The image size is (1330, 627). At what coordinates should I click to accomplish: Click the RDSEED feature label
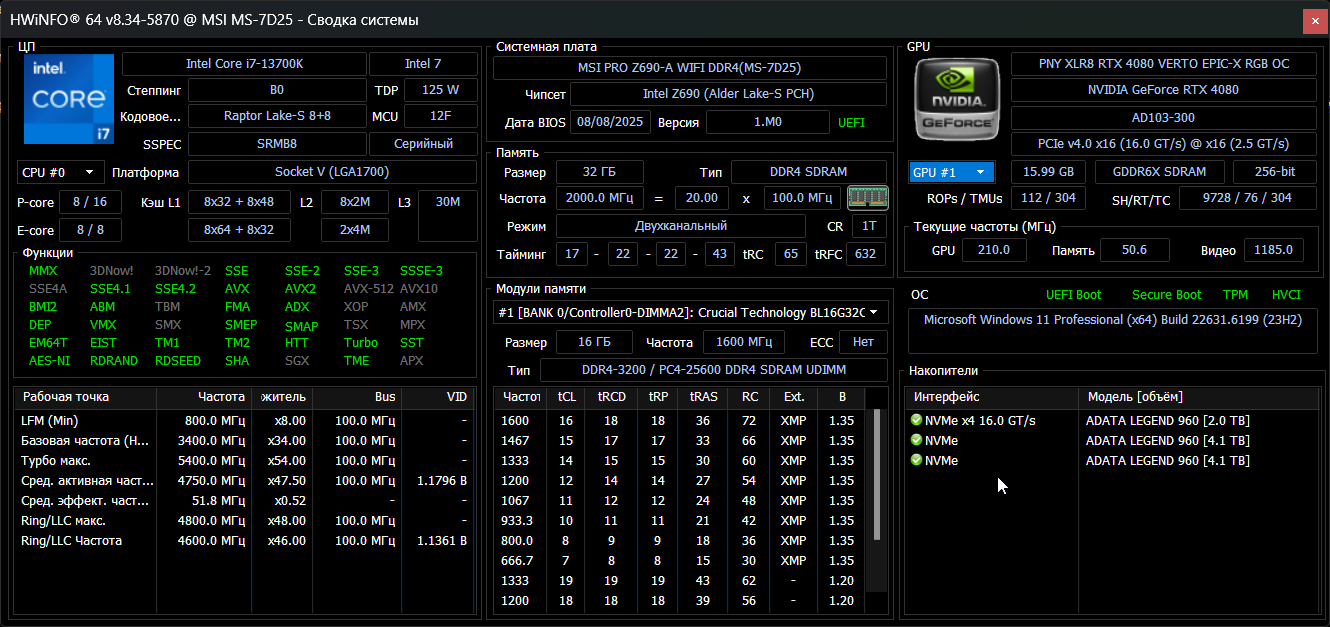177,360
